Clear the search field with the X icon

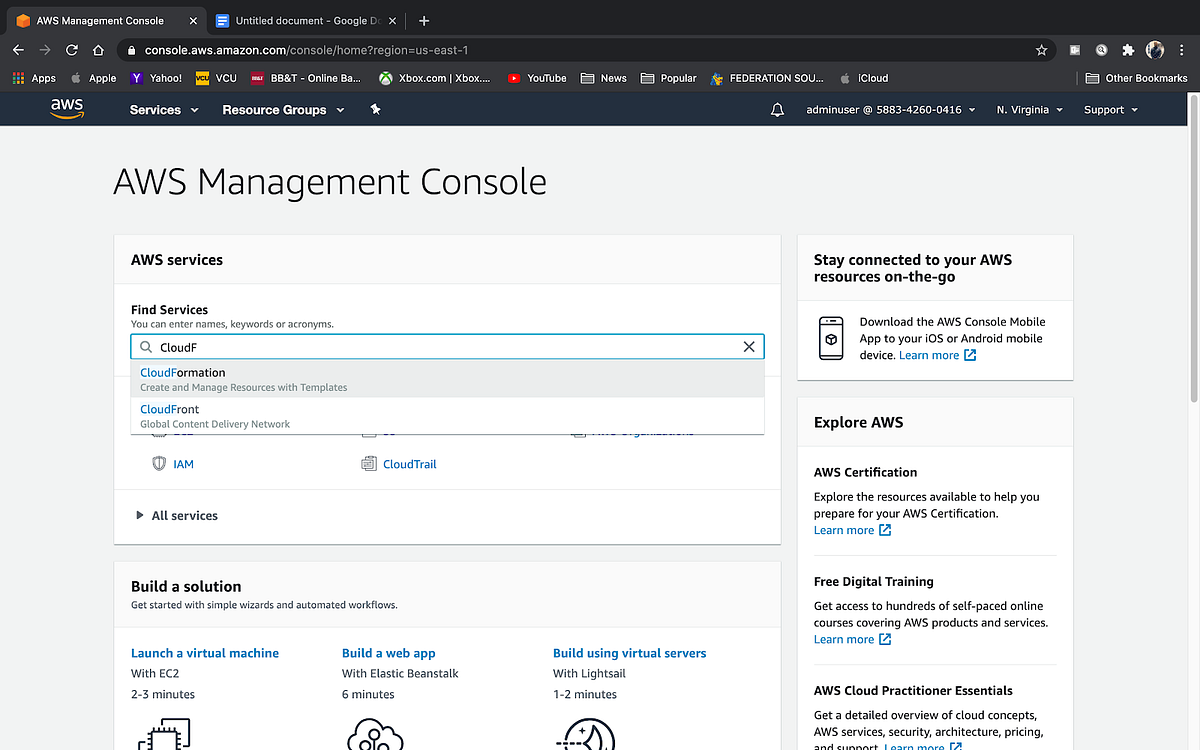click(749, 346)
